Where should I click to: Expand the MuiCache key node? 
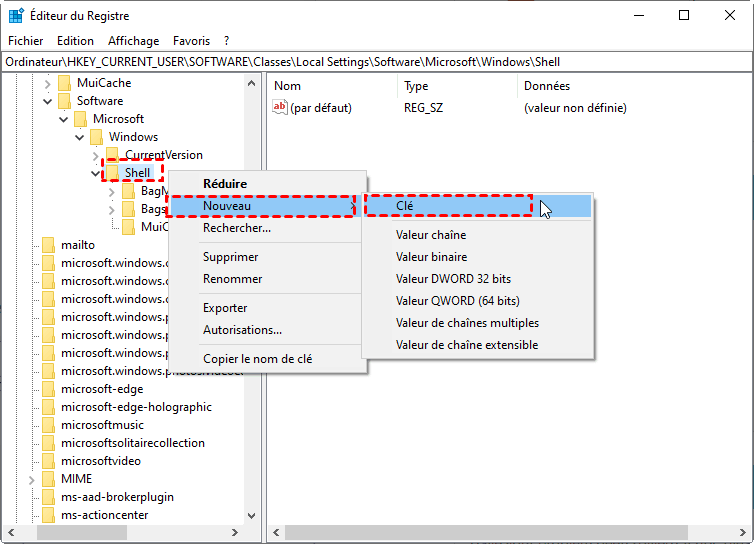[47, 84]
